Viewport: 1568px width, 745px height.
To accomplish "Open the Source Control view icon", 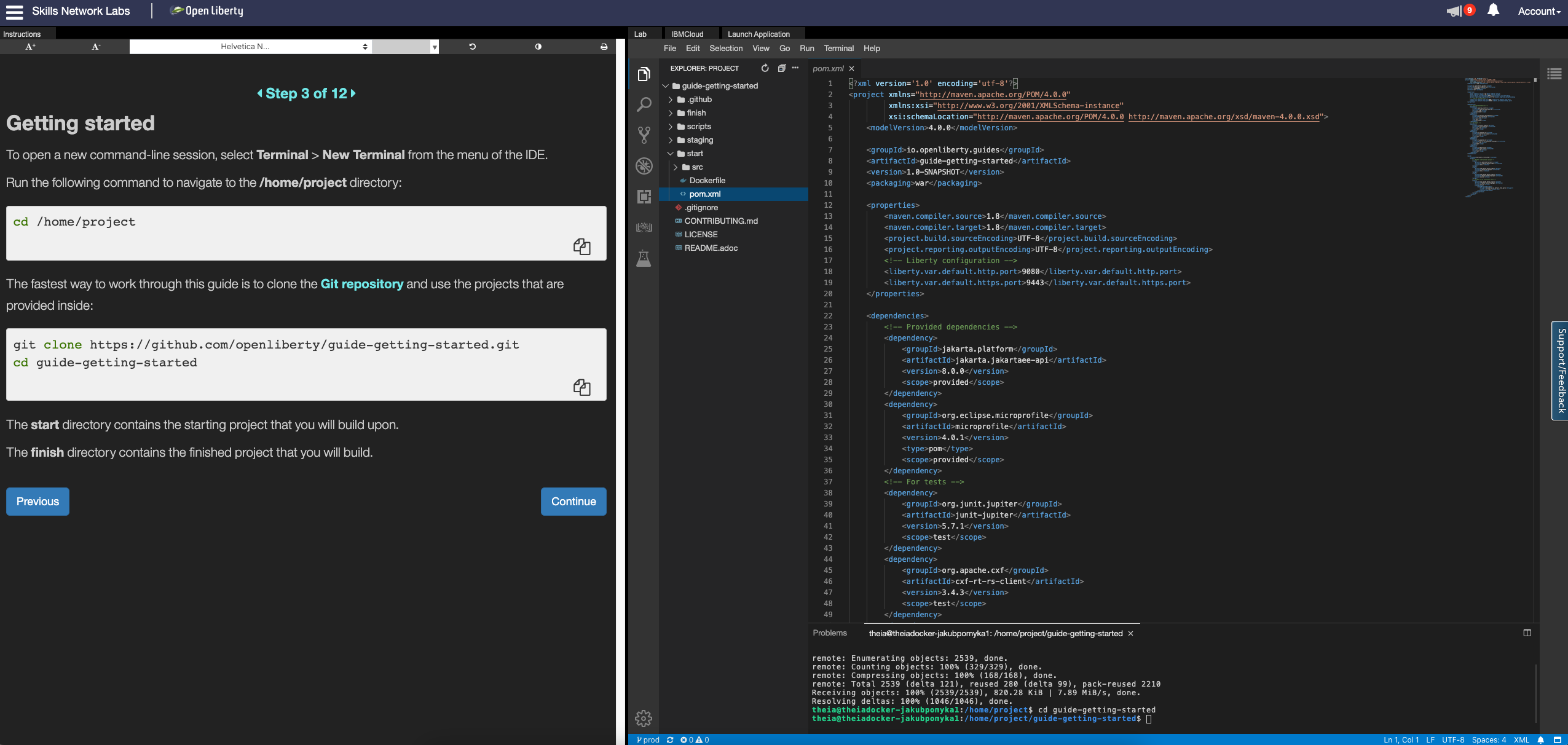I will point(644,135).
